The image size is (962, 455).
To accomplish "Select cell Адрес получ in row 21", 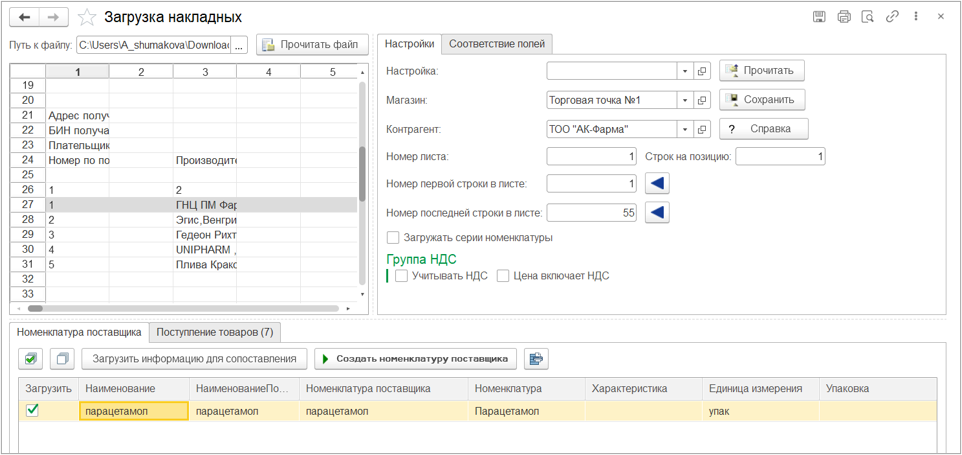I will pos(78,115).
